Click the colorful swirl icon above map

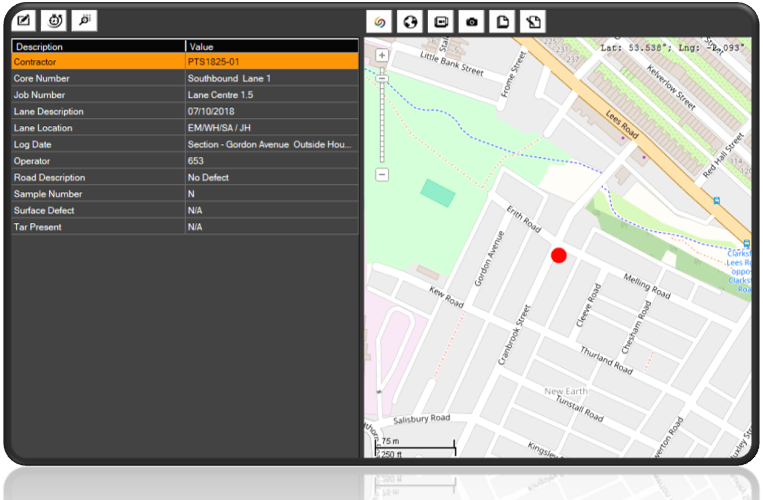[x=379, y=21]
